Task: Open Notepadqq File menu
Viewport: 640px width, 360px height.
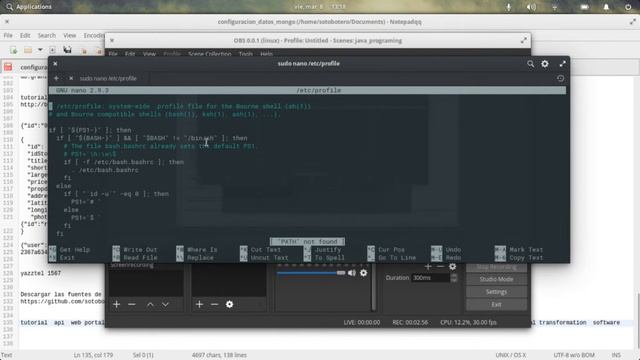Action: (x=8, y=36)
